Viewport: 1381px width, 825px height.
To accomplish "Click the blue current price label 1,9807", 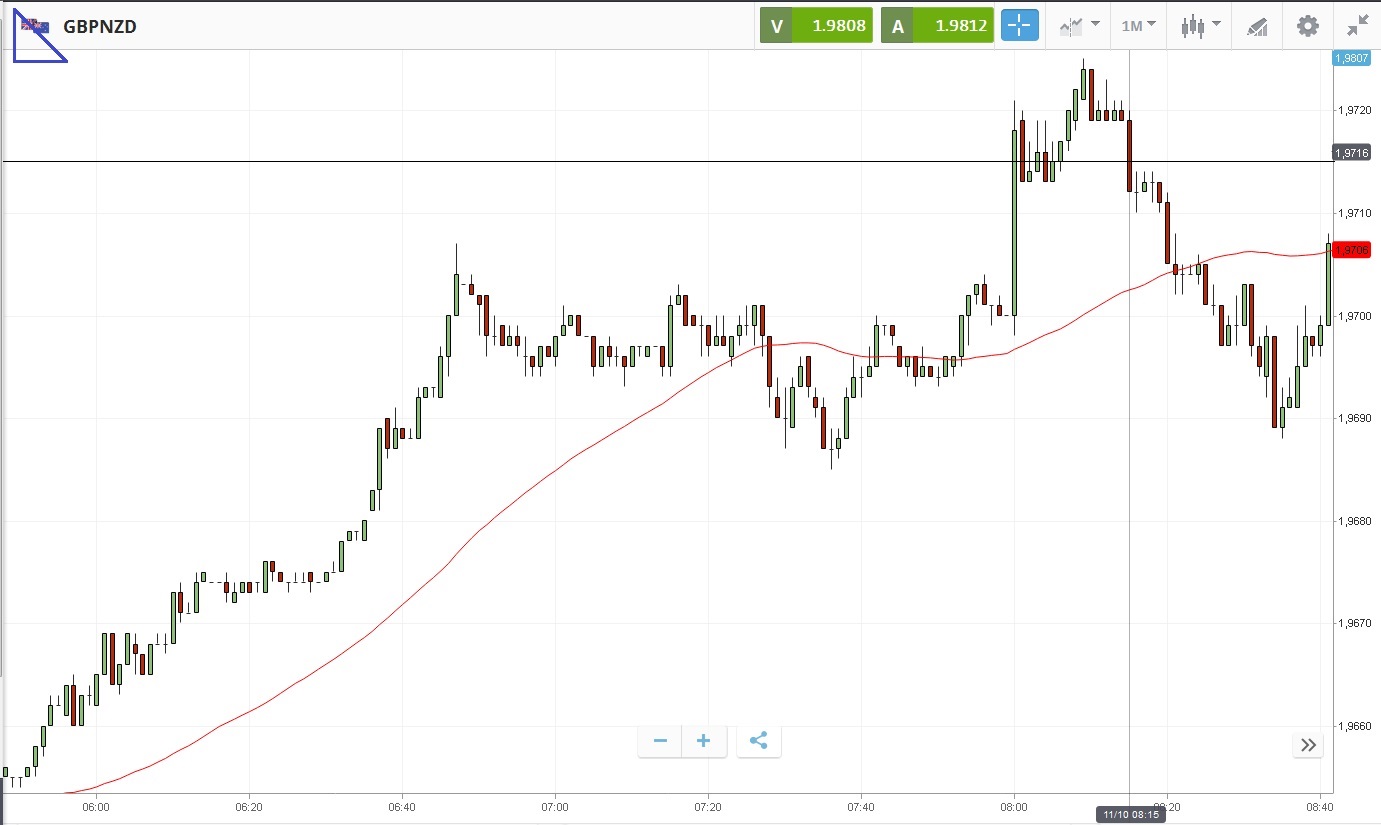I will click(x=1350, y=58).
